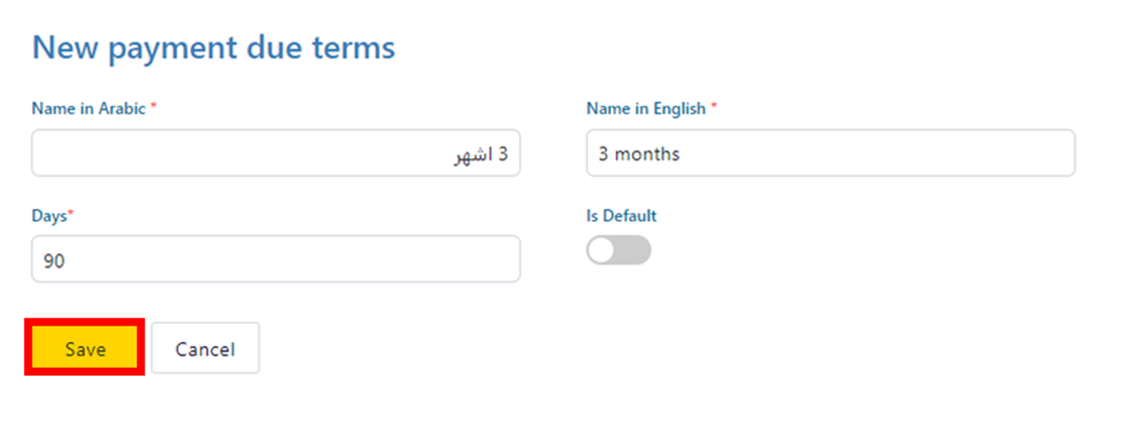
Task: Click the "New payment due terms" heading
Action: point(213,47)
